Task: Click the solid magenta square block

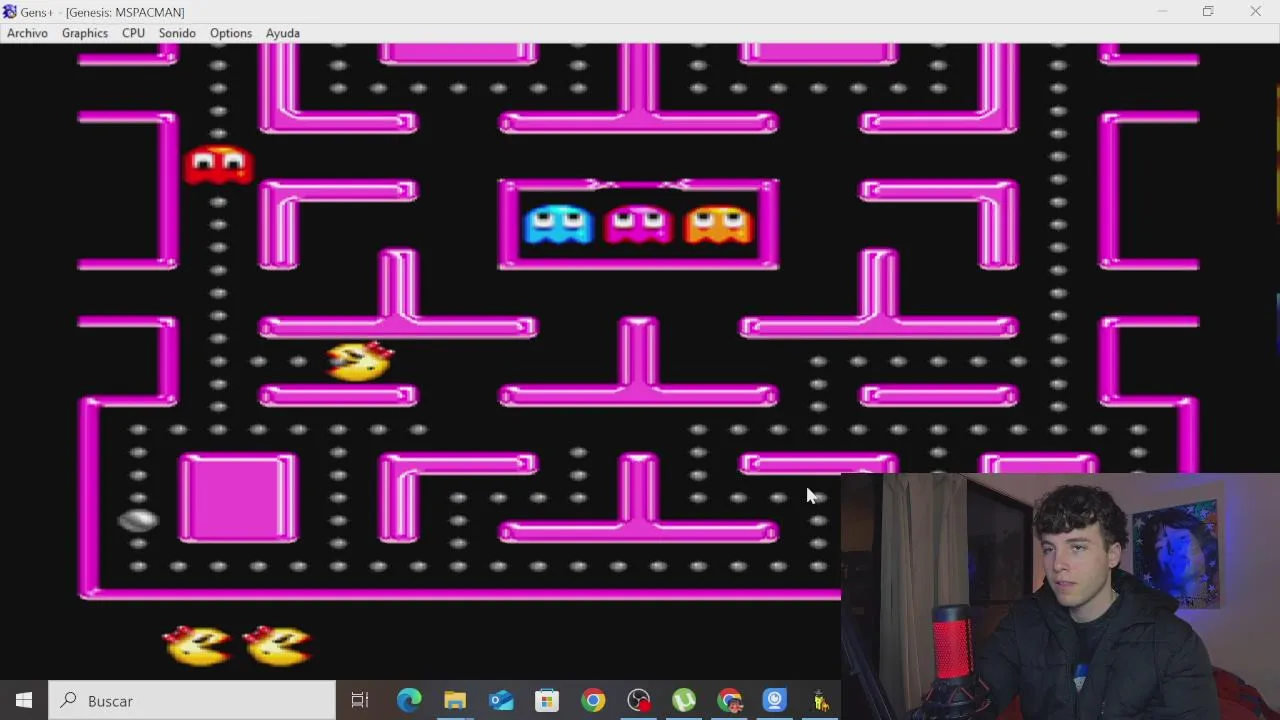Action: click(238, 498)
